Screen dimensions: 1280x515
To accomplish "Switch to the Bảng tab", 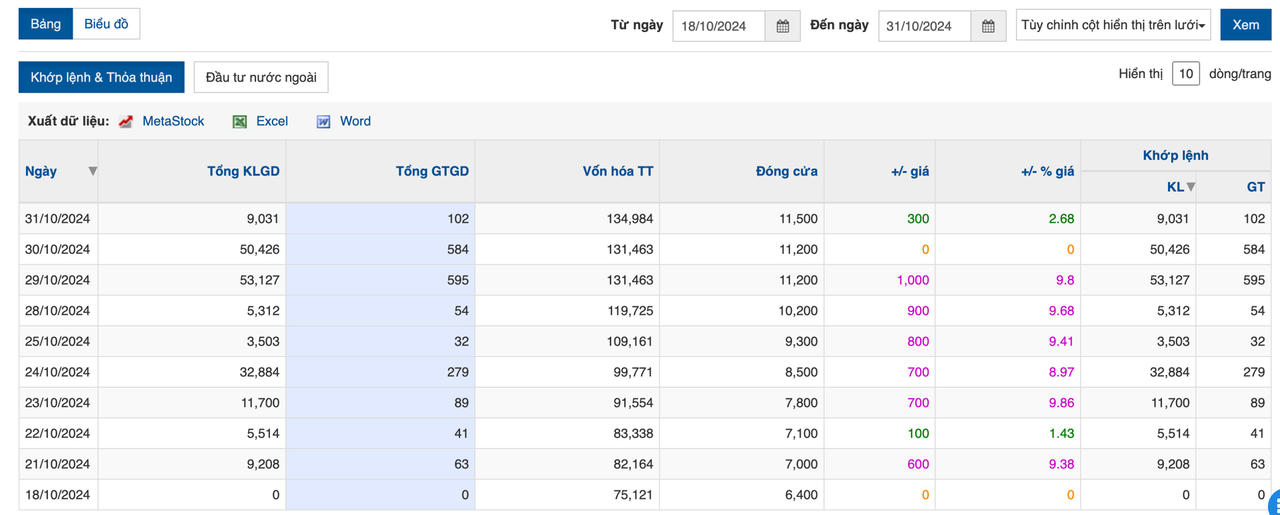I will 45,24.
